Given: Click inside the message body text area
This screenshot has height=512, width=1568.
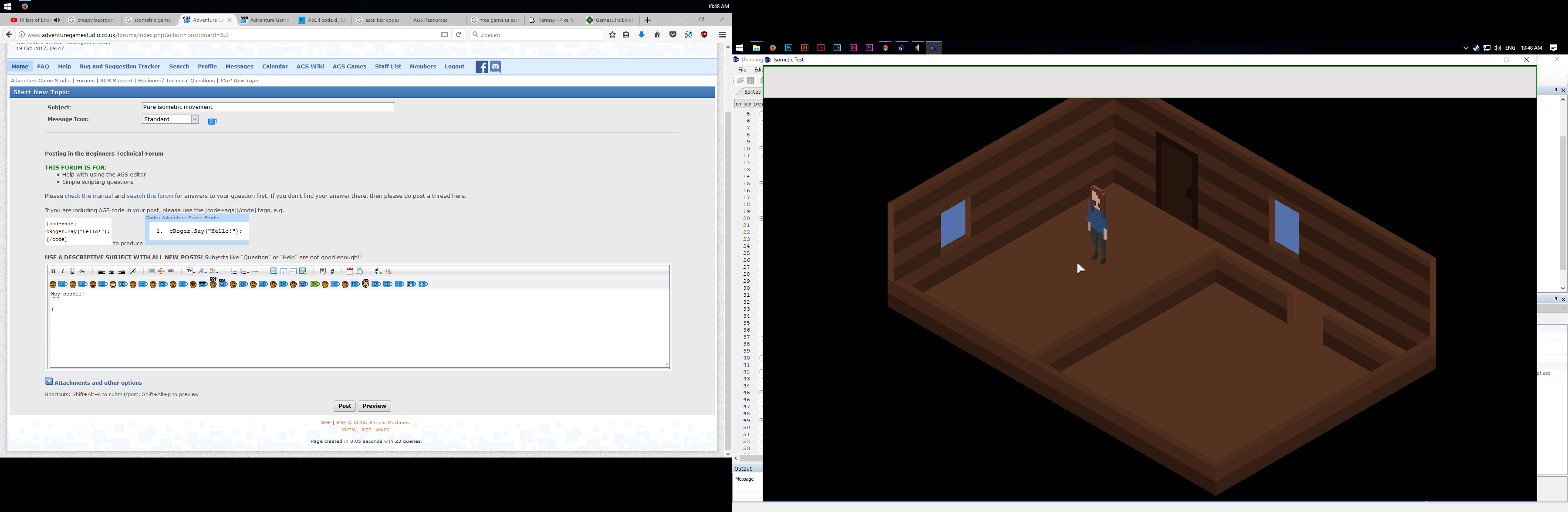Looking at the screenshot, I should (x=359, y=329).
